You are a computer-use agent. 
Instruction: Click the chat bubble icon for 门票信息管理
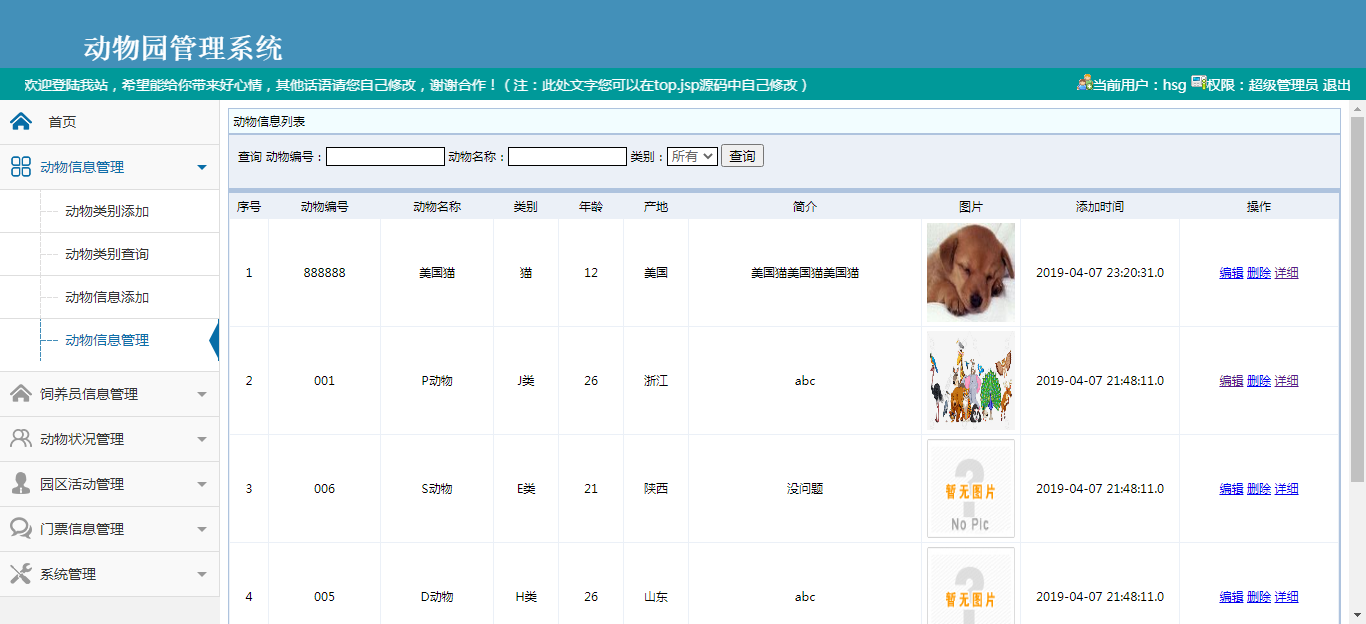pyautogui.click(x=21, y=529)
